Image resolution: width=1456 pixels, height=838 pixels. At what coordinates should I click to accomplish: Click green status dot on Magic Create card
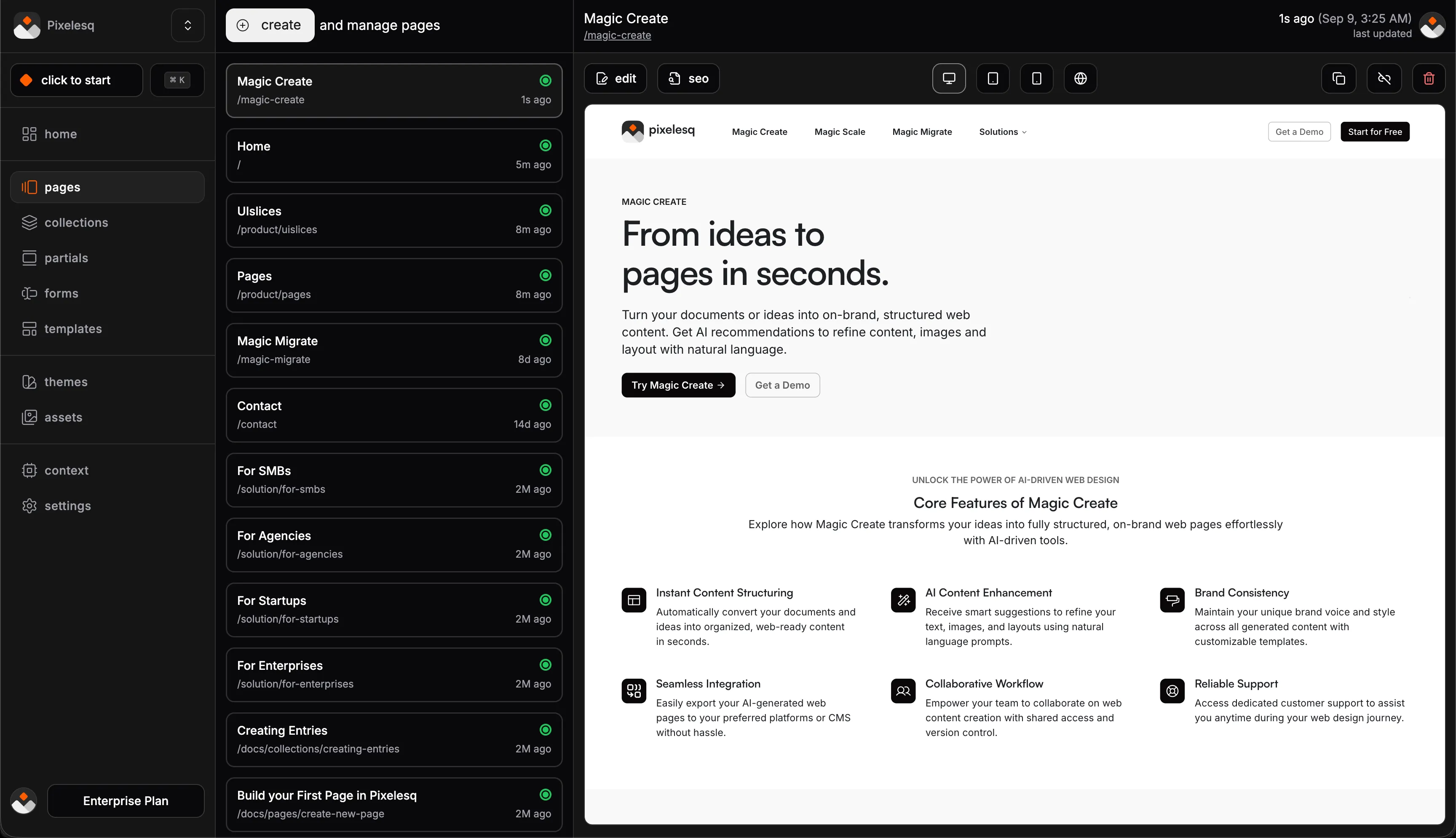point(545,81)
